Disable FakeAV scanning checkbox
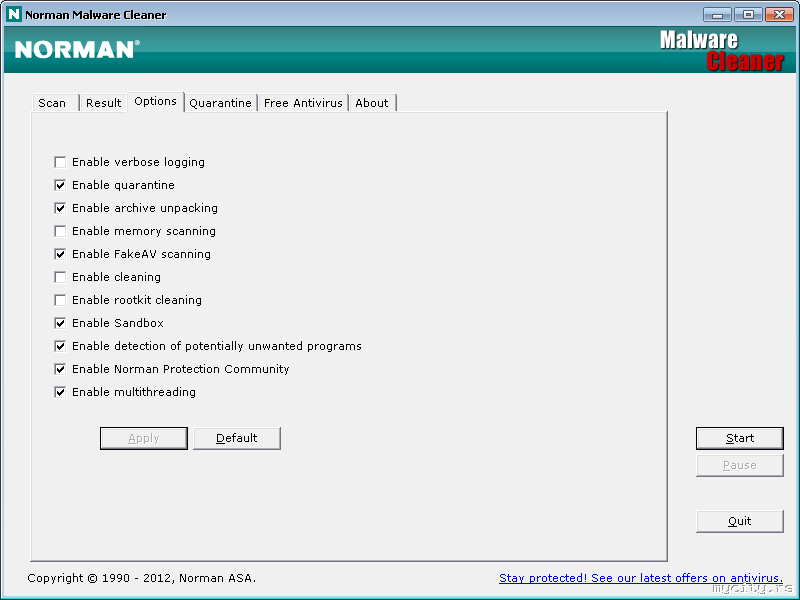Image resolution: width=800 pixels, height=600 pixels. (x=60, y=254)
